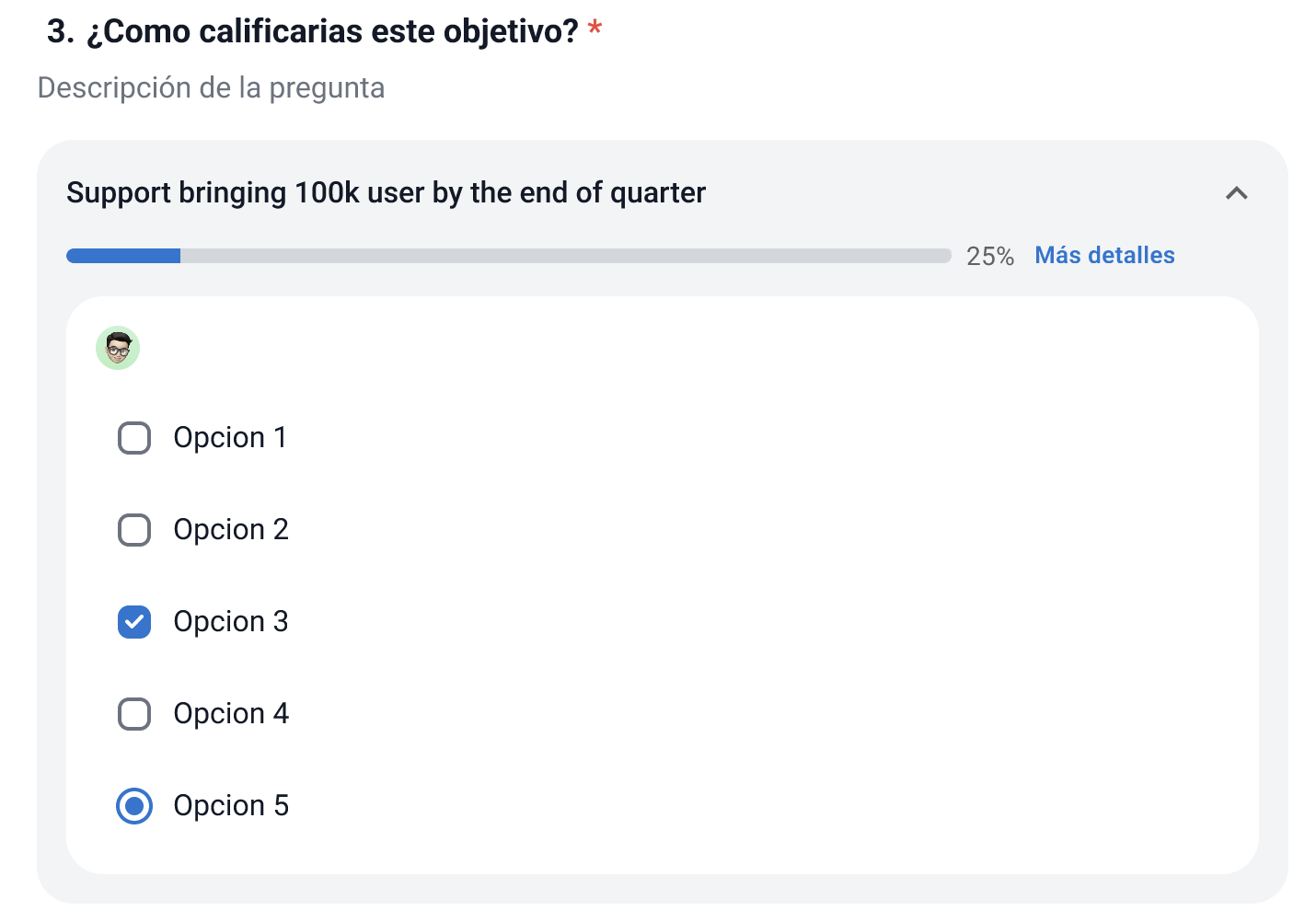Click the Opcion 4 label text

(x=231, y=713)
